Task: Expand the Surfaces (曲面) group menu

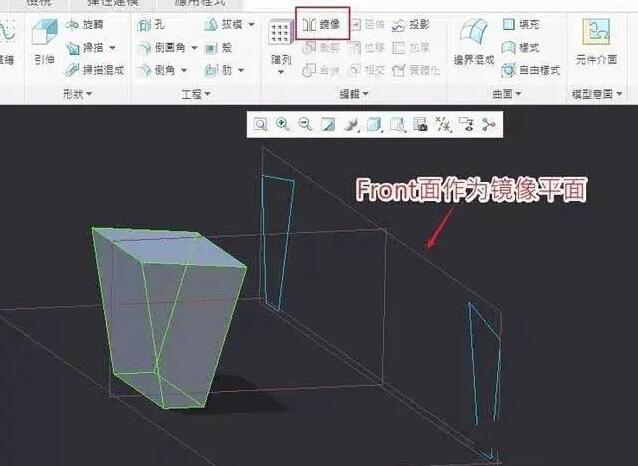Action: click(507, 94)
